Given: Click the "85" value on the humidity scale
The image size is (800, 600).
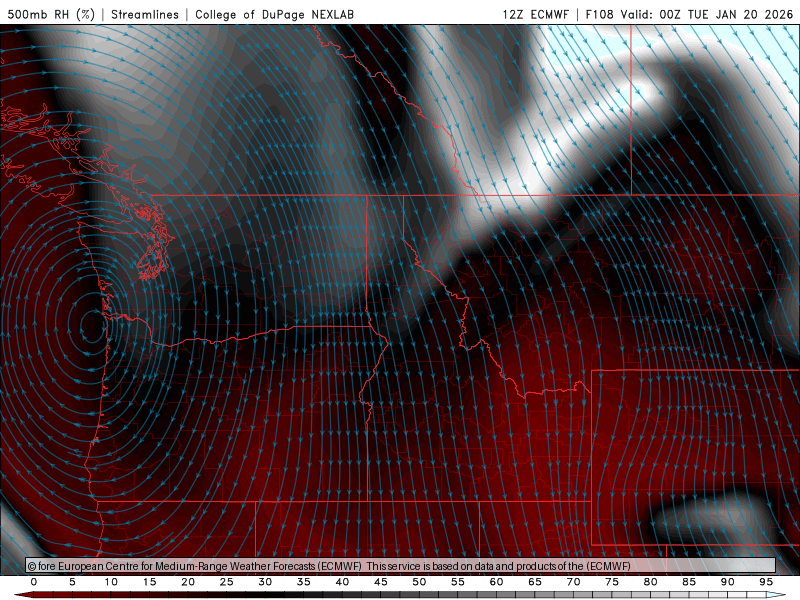Looking at the screenshot, I should (x=689, y=582).
